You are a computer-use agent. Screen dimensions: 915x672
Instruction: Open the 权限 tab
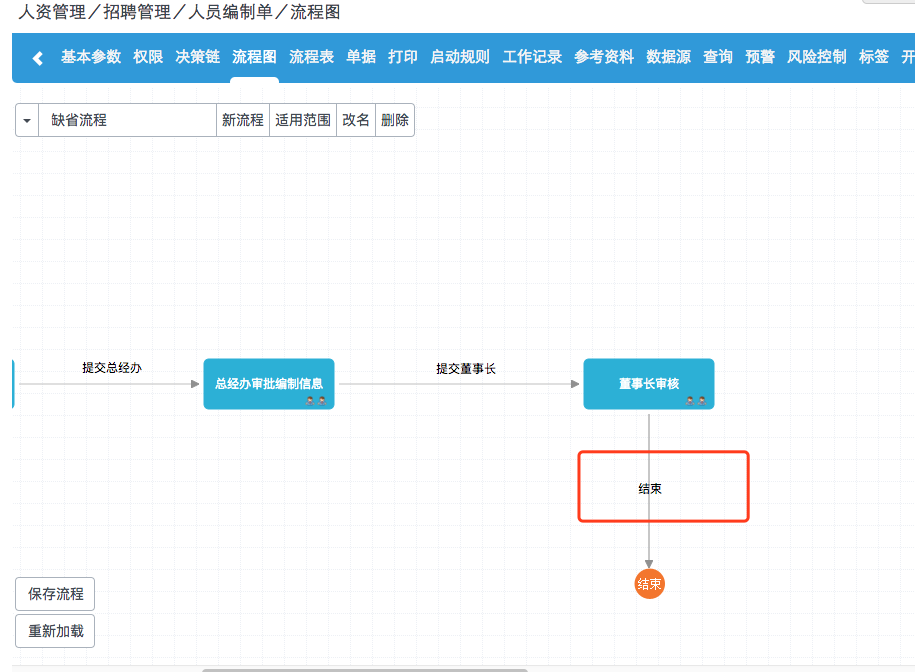click(148, 57)
